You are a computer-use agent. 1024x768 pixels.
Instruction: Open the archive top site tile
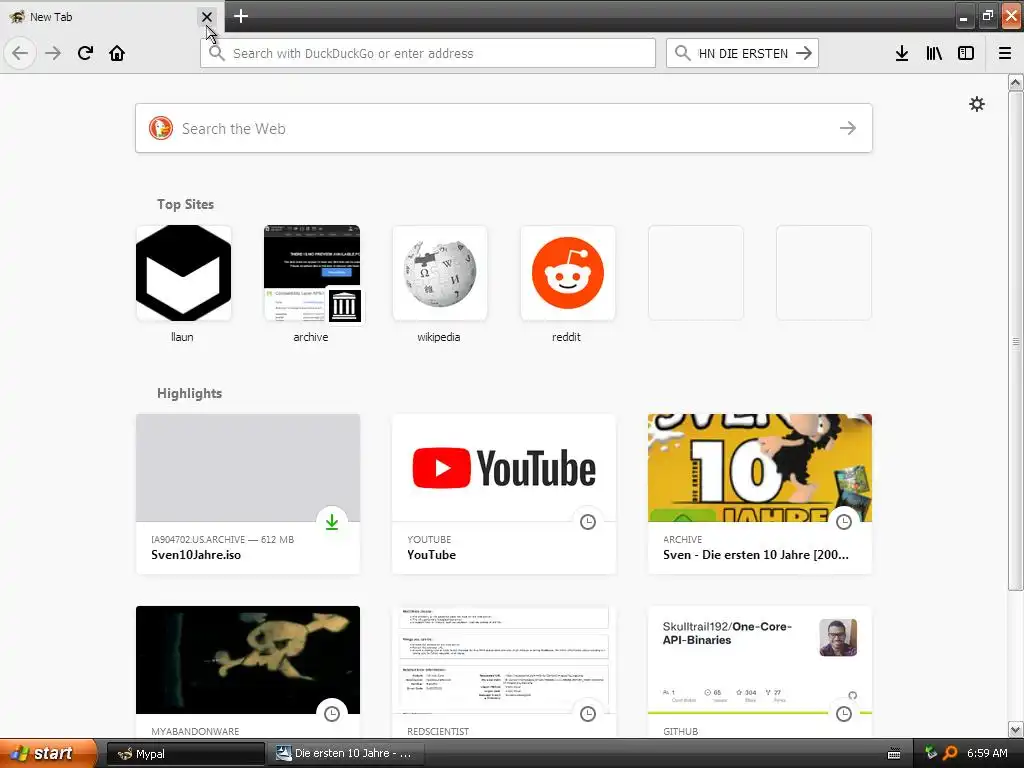click(x=312, y=273)
